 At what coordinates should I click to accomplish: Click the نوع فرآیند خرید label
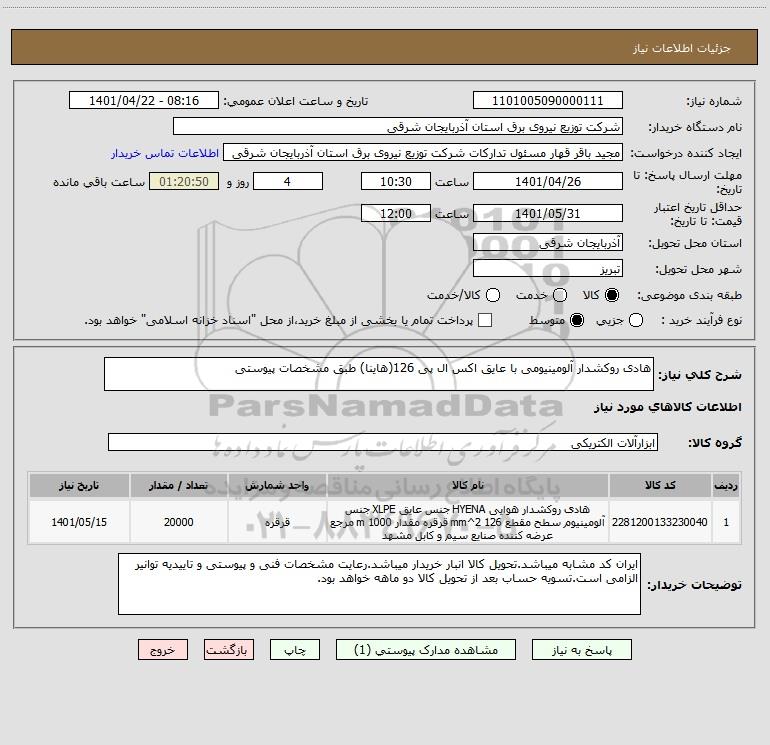click(x=701, y=320)
